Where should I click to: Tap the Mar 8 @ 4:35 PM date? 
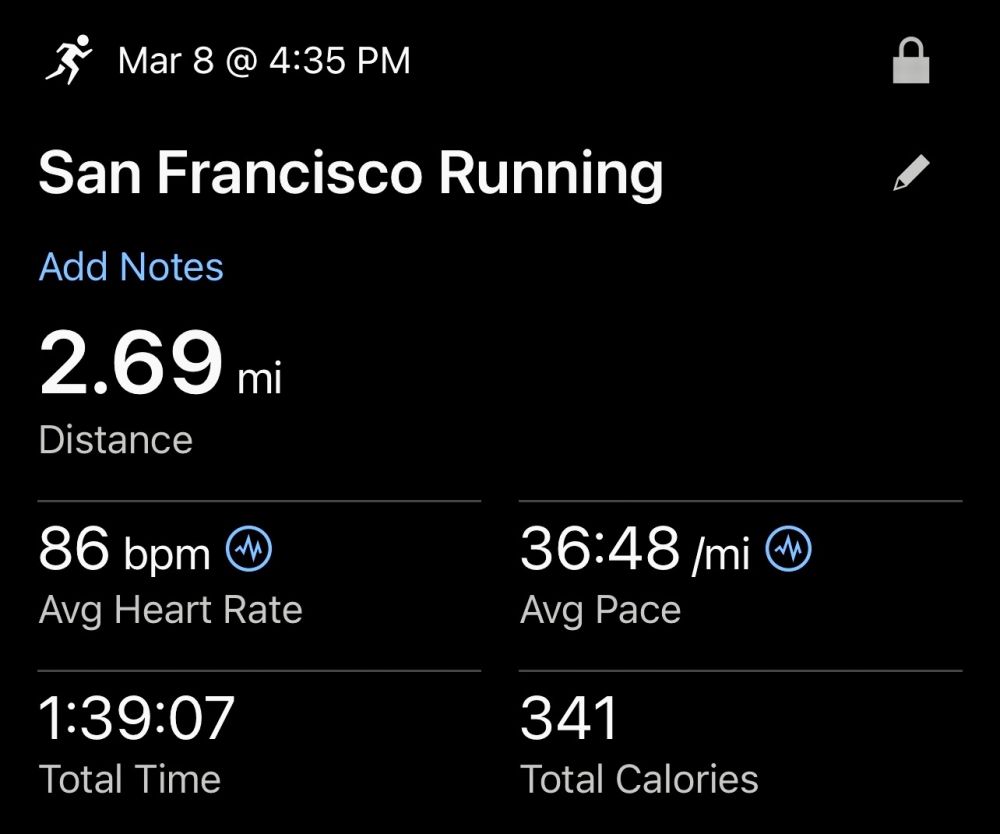coord(264,61)
